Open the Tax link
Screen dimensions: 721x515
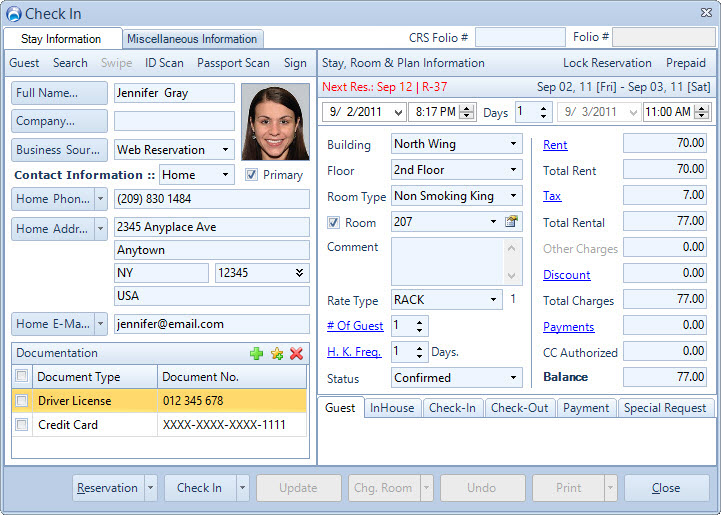(x=552, y=196)
